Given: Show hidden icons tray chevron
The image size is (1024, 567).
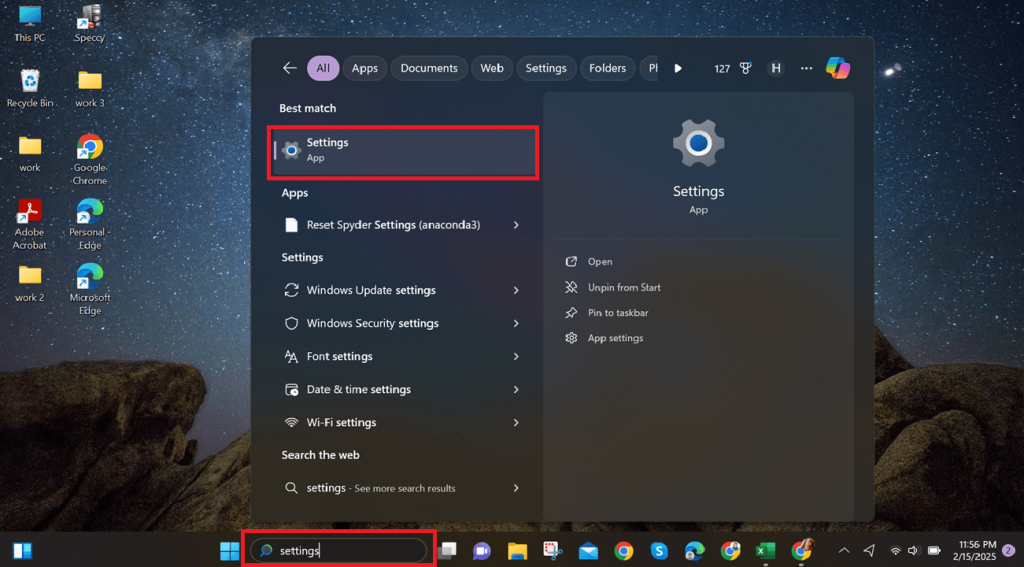Looking at the screenshot, I should click(844, 551).
